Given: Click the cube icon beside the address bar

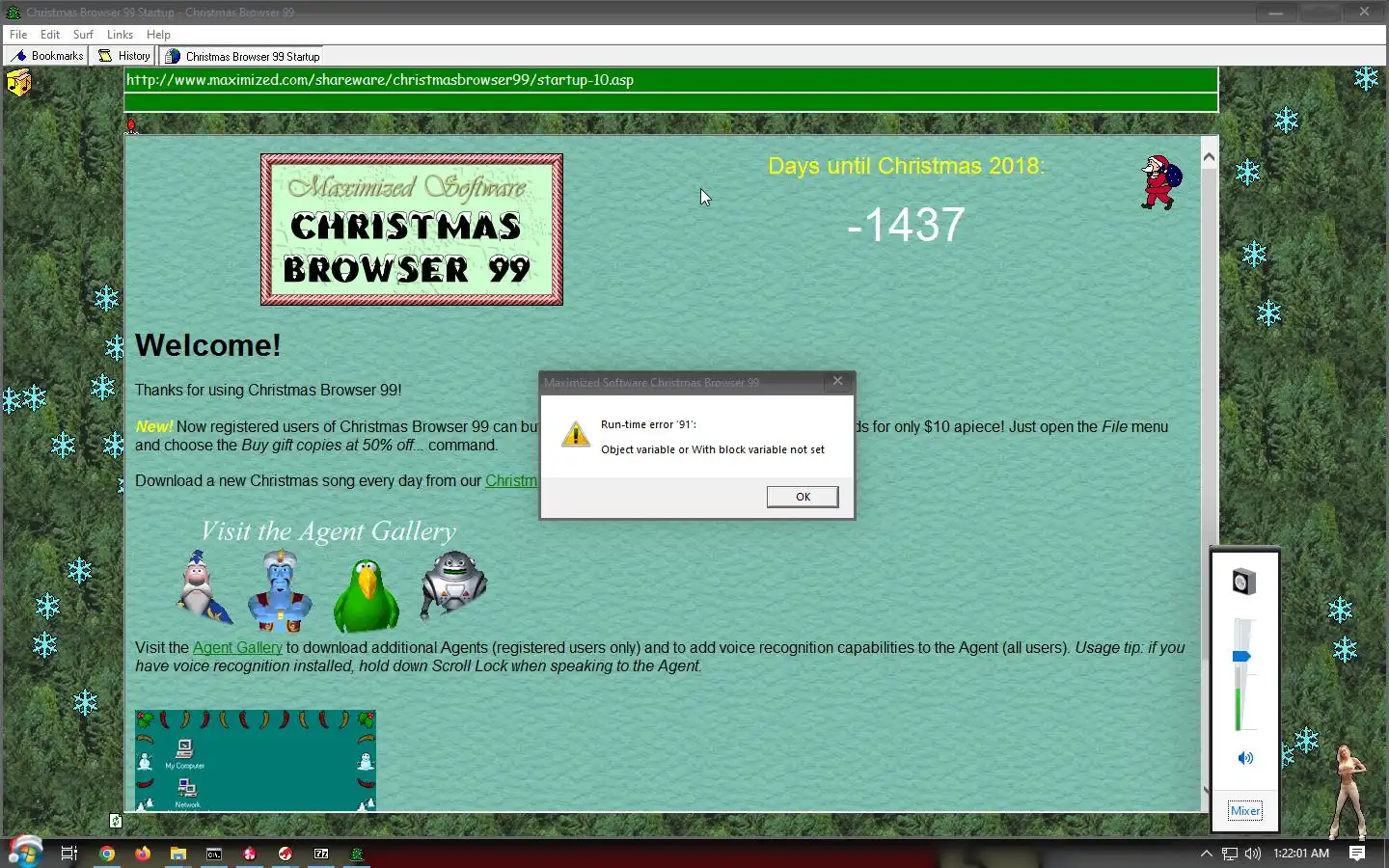Looking at the screenshot, I should [x=18, y=83].
